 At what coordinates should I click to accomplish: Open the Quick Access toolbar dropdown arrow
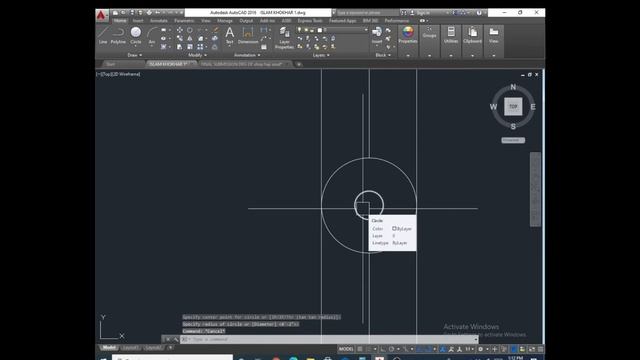pos(181,13)
